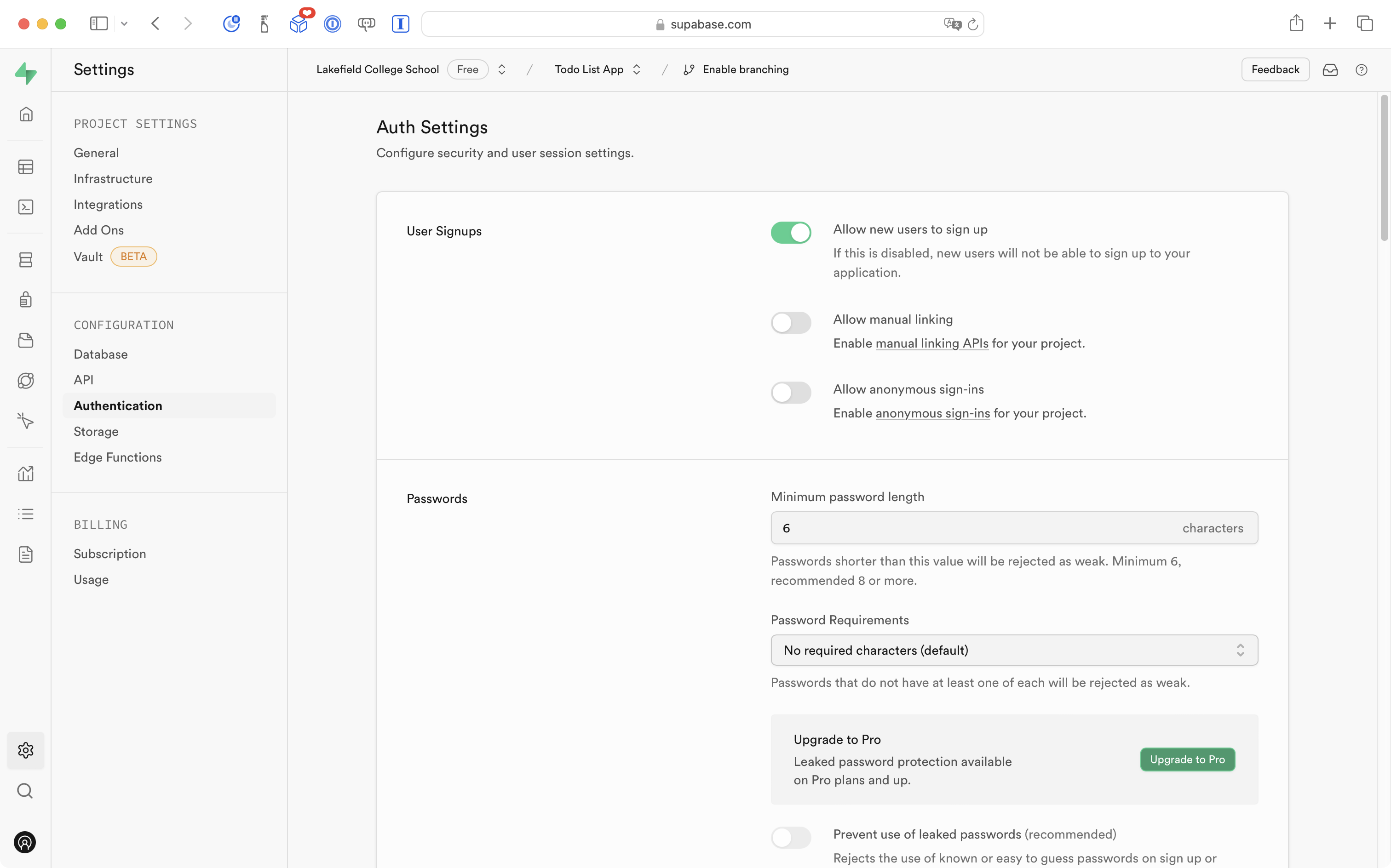Open the Database sidebar icon

[25, 260]
